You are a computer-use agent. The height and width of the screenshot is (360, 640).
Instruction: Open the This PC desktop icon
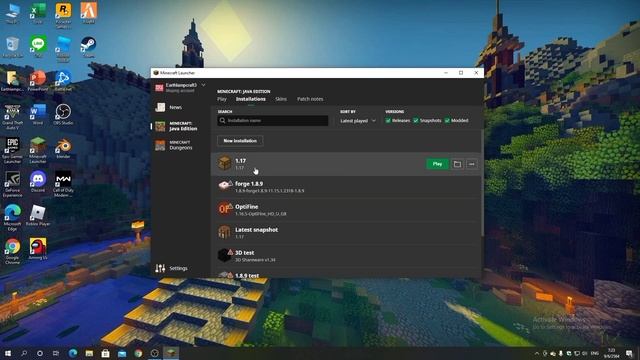coord(12,13)
